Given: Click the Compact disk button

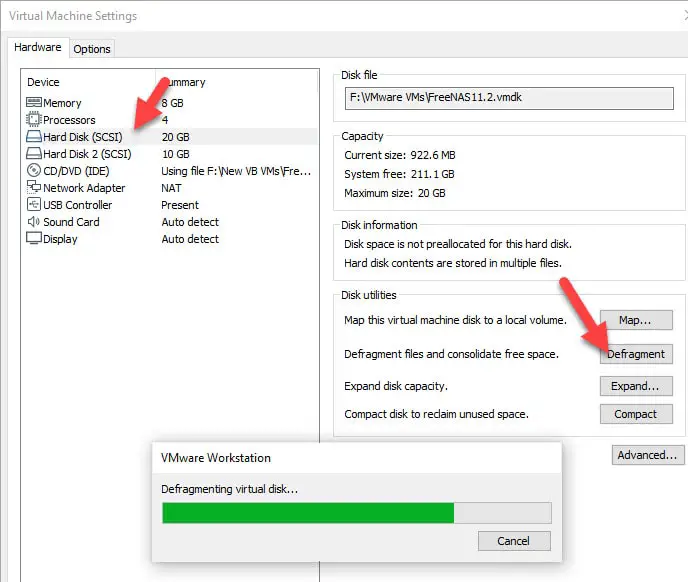Looking at the screenshot, I should [636, 414].
